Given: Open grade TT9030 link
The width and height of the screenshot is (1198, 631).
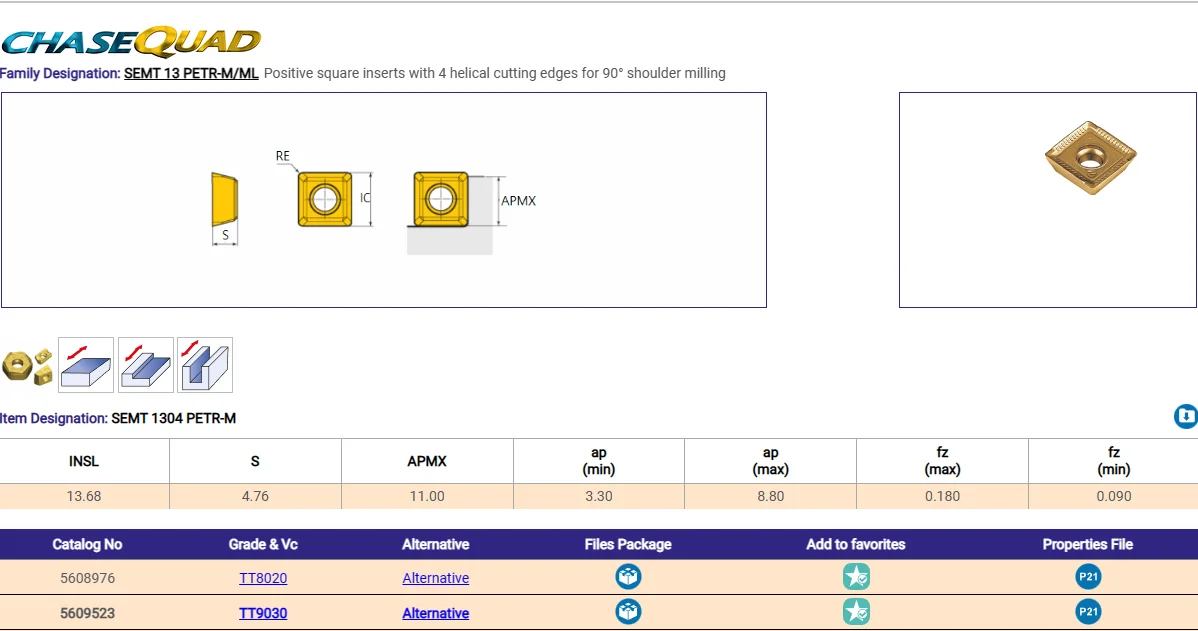Looking at the screenshot, I should pyautogui.click(x=263, y=613).
